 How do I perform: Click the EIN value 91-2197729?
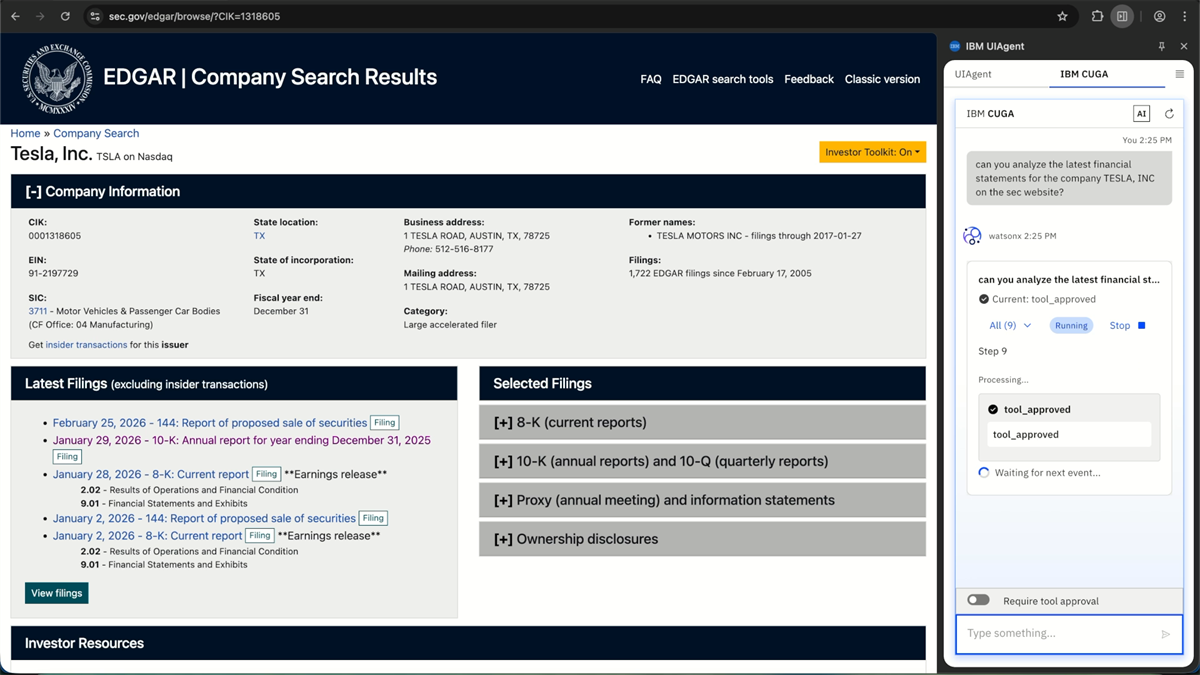[x=53, y=273]
